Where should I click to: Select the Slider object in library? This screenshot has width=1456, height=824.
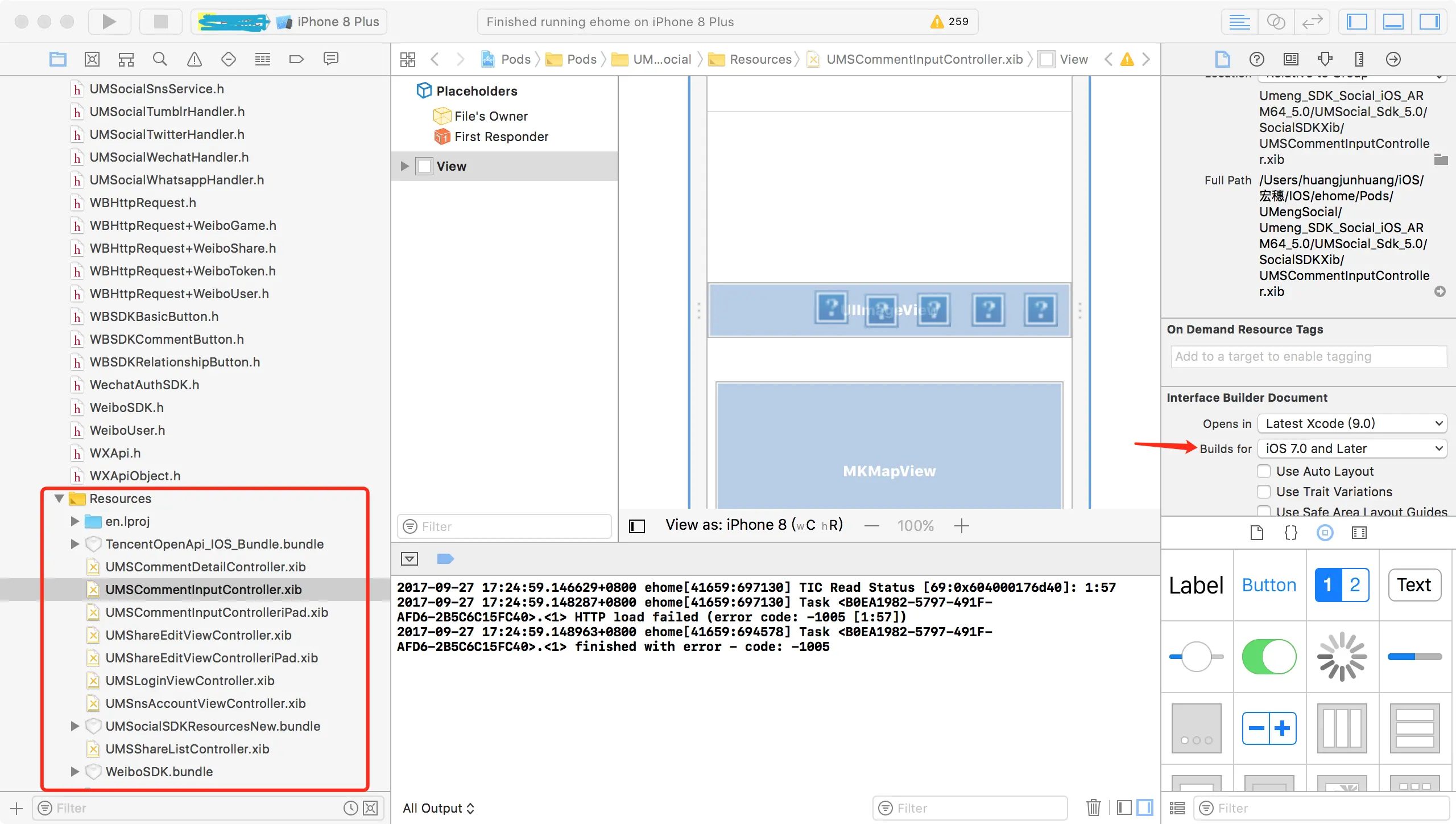pos(1196,657)
